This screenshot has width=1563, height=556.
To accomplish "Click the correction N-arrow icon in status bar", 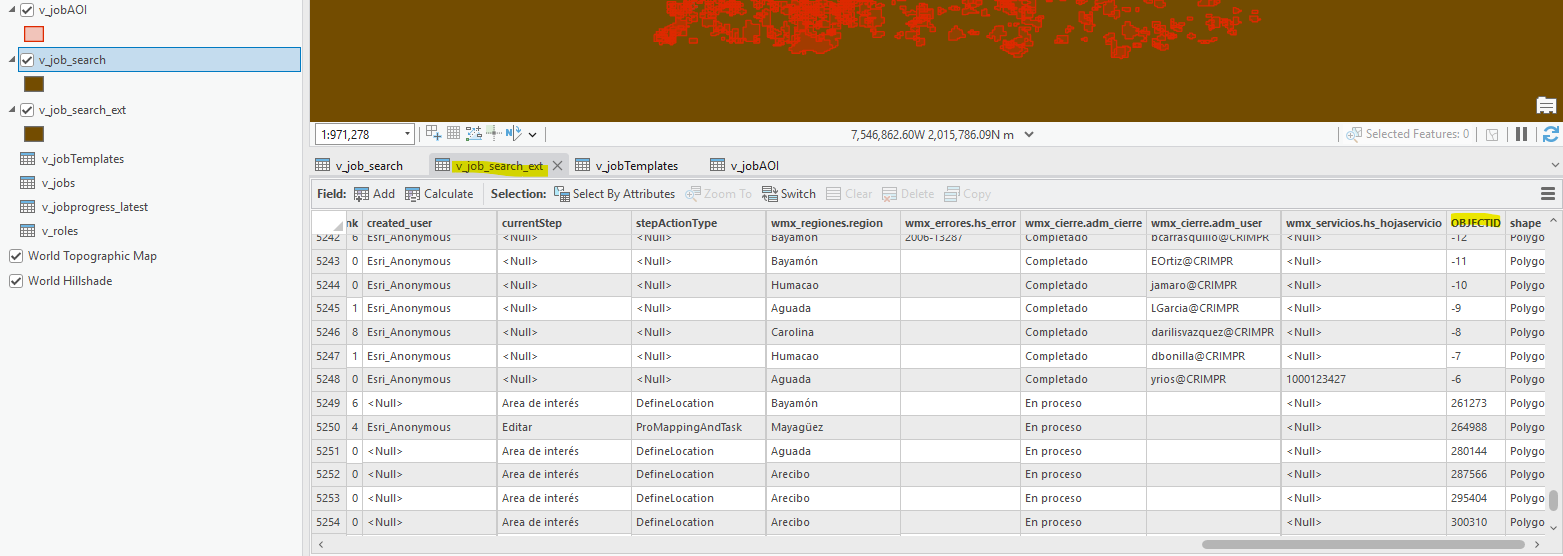I will point(514,133).
